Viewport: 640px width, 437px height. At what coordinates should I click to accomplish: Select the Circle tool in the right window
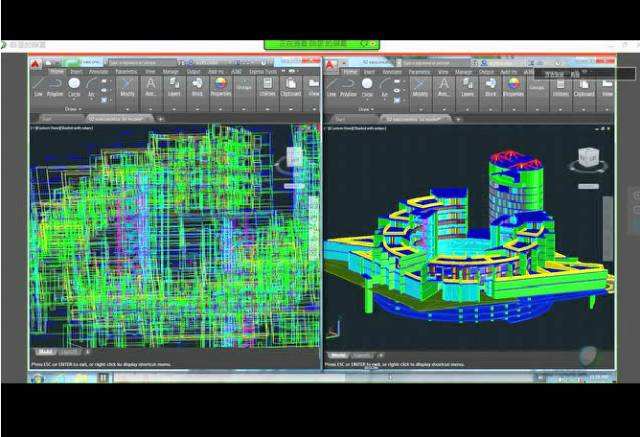click(367, 88)
